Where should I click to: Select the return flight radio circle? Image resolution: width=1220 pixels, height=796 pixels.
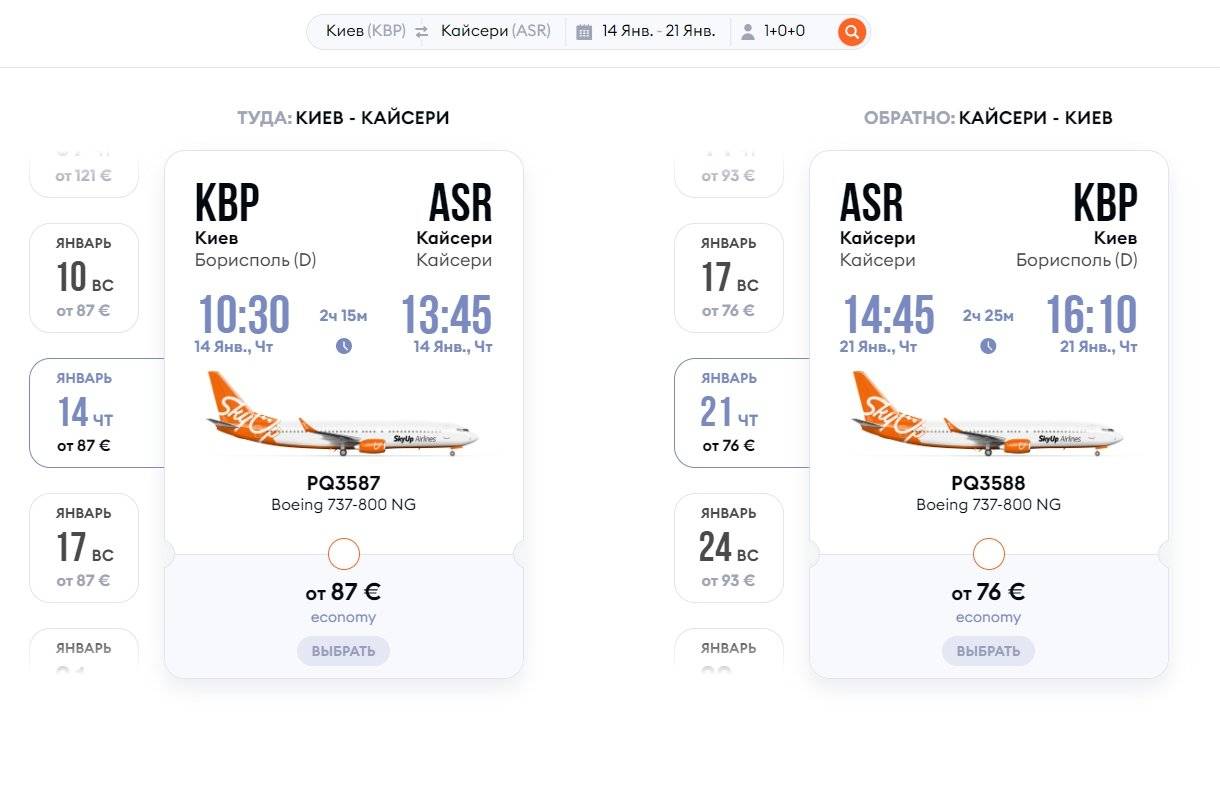pyautogui.click(x=989, y=553)
